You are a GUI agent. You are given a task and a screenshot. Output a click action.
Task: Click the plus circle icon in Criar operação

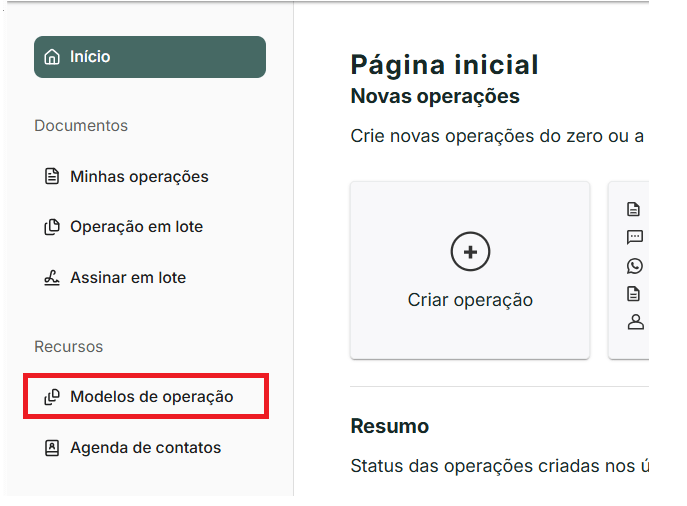[470, 252]
